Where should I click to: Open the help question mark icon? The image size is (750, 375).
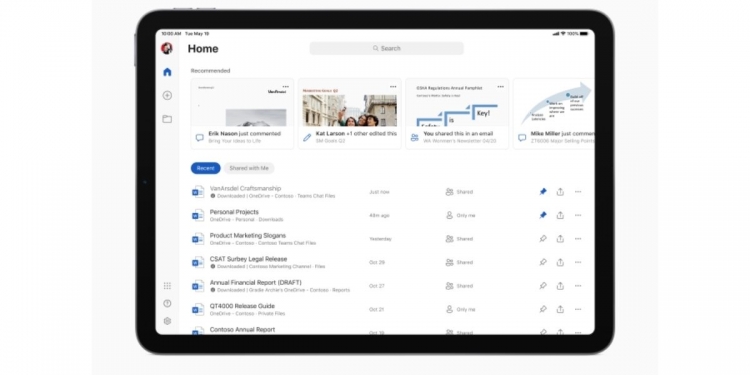[x=167, y=303]
